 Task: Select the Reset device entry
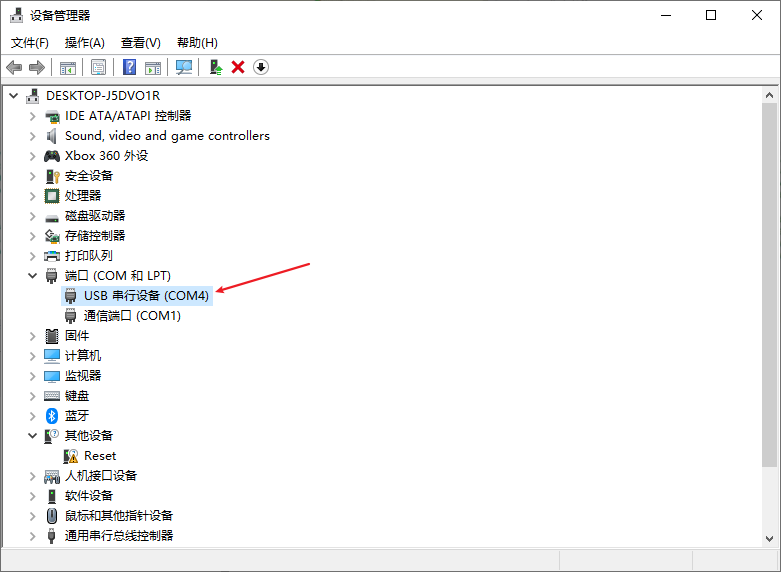point(100,456)
